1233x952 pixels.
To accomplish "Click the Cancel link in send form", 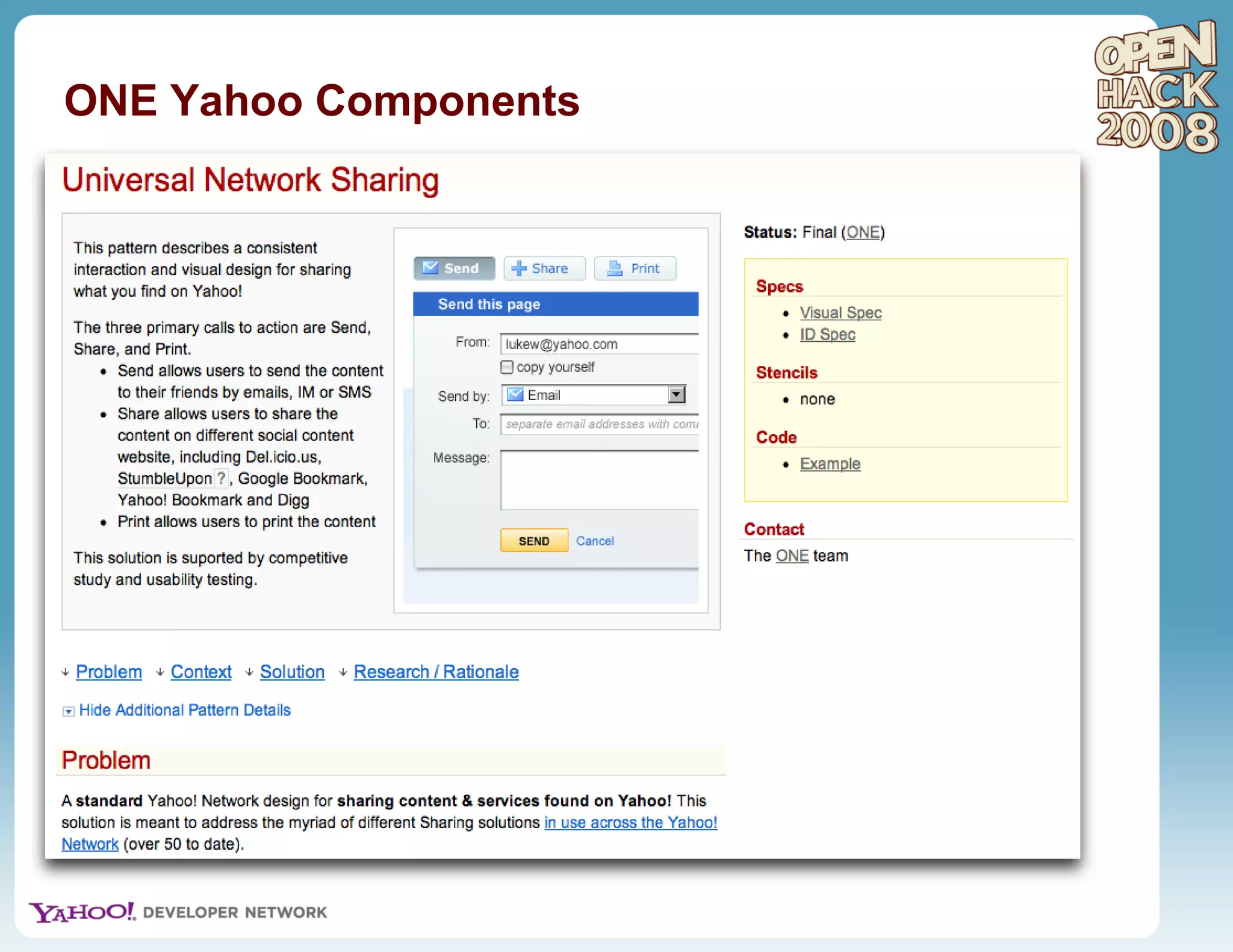I will (x=595, y=541).
